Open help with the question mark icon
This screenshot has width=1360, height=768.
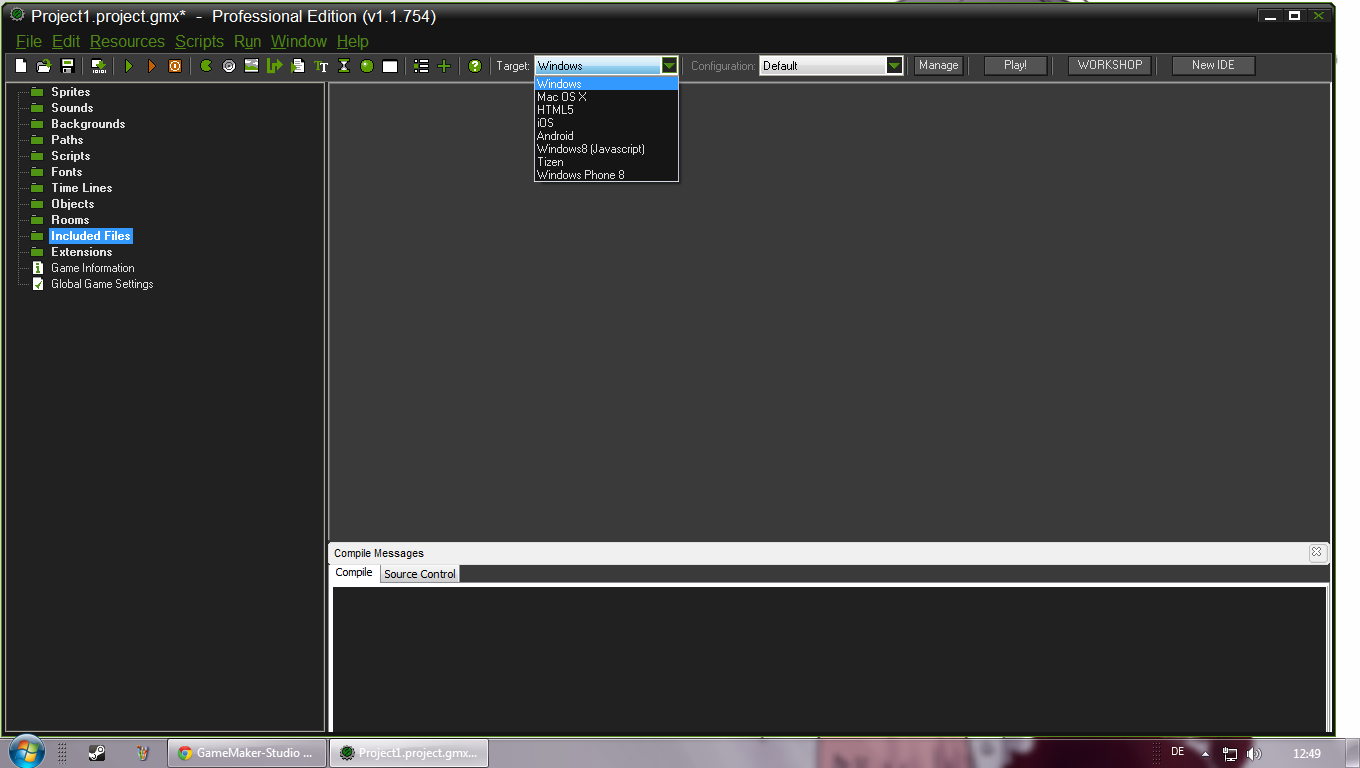[475, 66]
